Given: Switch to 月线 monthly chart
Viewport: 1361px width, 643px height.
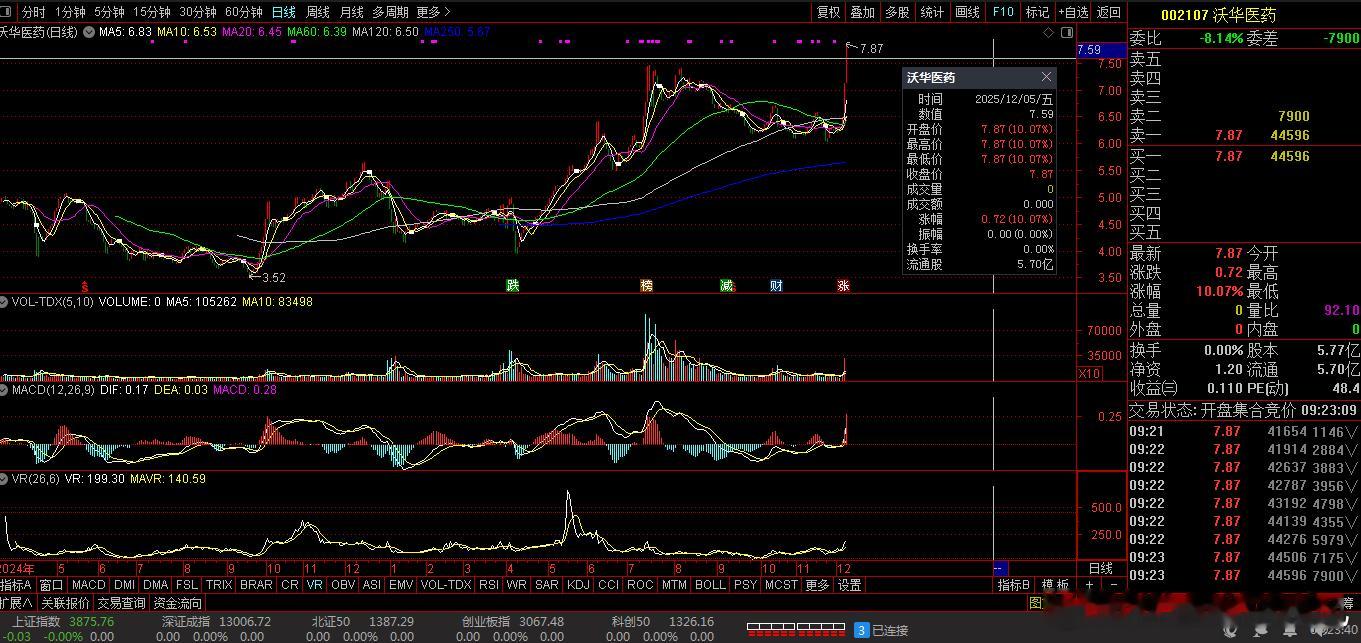Looking at the screenshot, I should pos(351,12).
